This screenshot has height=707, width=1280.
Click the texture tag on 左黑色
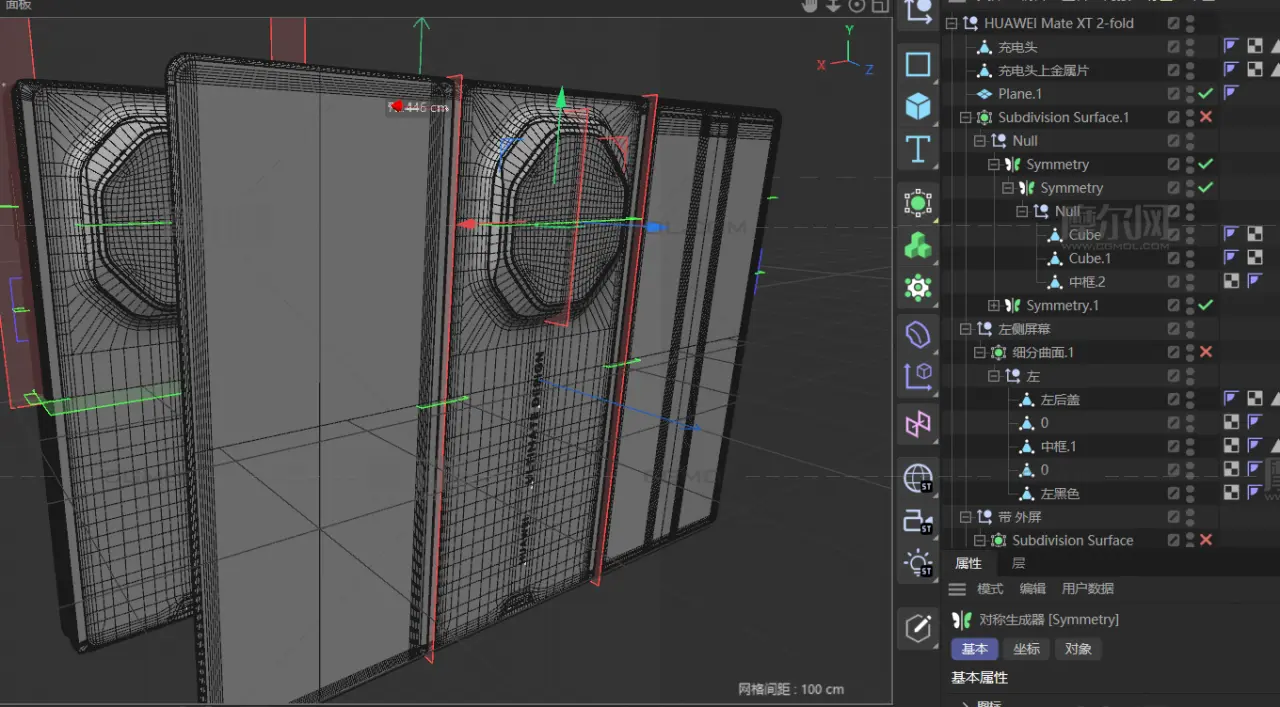pos(1231,493)
